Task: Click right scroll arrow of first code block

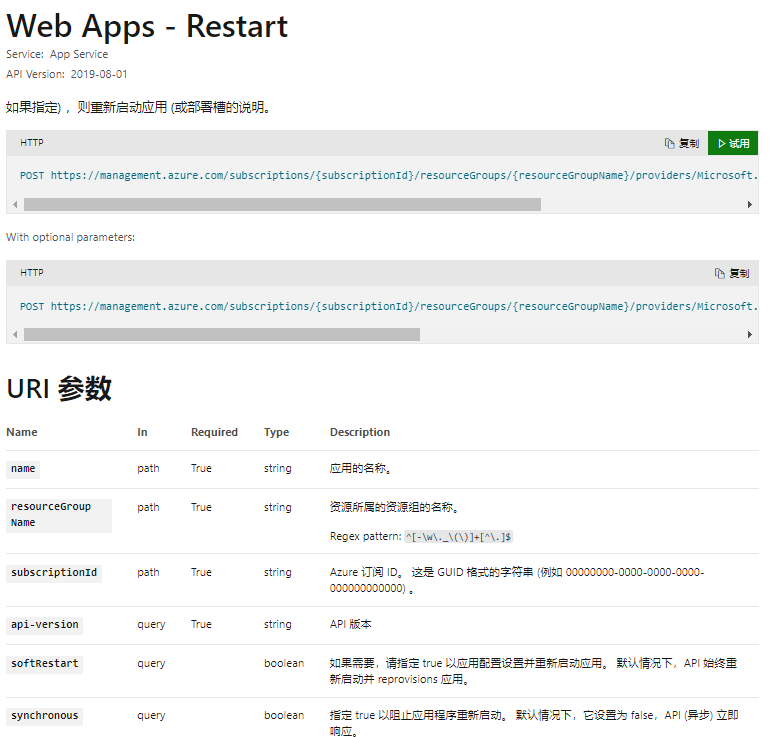Action: click(x=750, y=204)
